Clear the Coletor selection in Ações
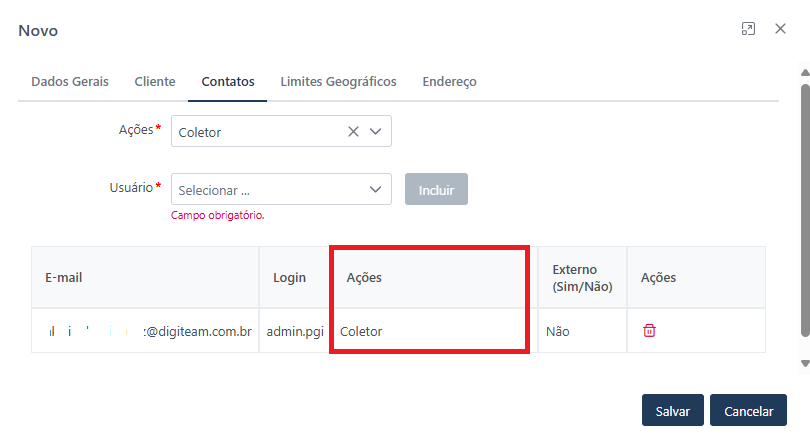This screenshot has height=444, width=810. 353,132
